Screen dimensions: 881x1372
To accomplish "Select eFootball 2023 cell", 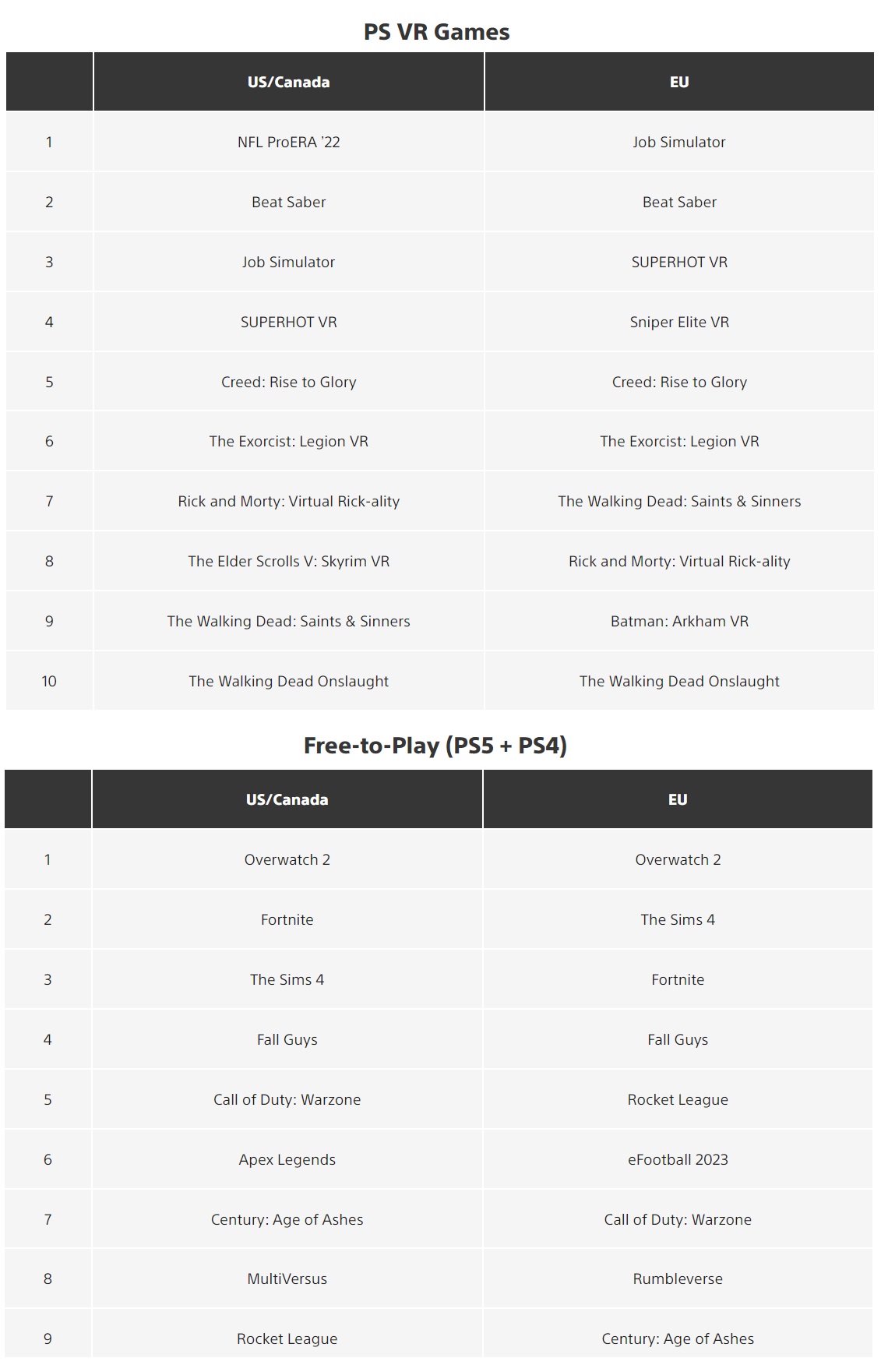I will click(678, 1159).
